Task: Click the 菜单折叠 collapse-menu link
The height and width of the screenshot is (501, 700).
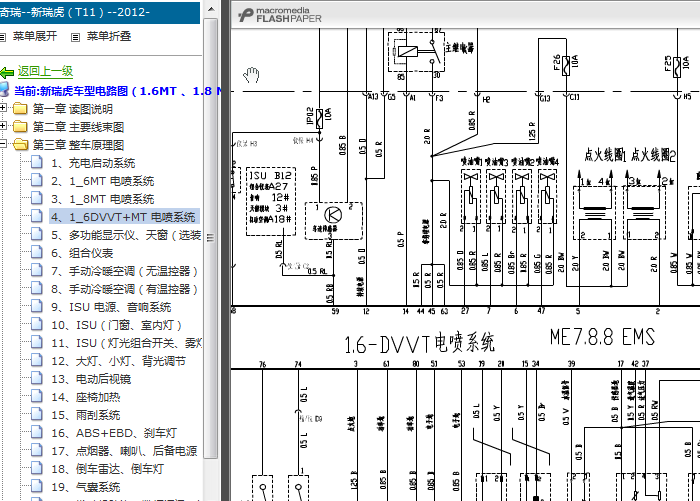Action: click(108, 36)
